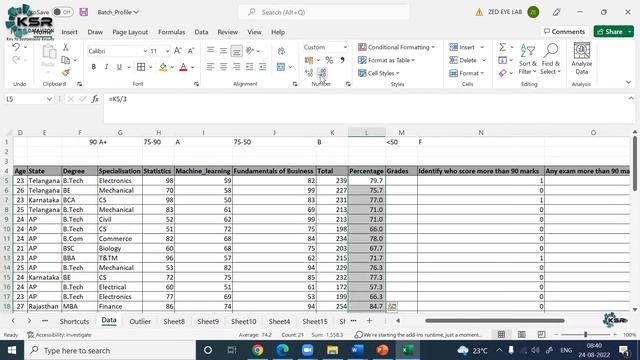640x360 pixels.
Task: Apply the red font color swatch
Action: [x=183, y=67]
